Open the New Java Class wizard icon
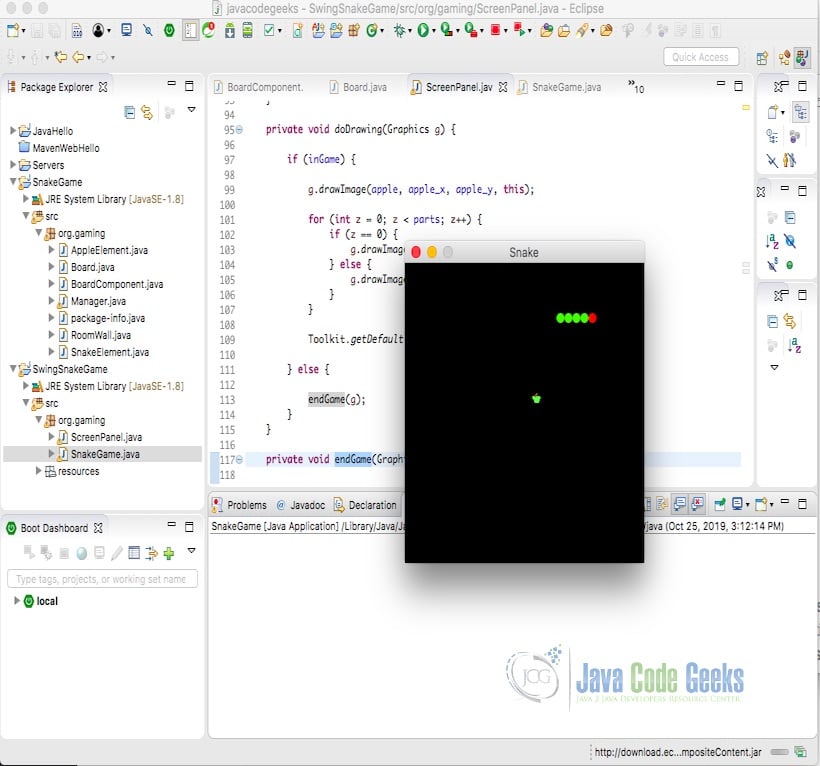 coord(370,30)
